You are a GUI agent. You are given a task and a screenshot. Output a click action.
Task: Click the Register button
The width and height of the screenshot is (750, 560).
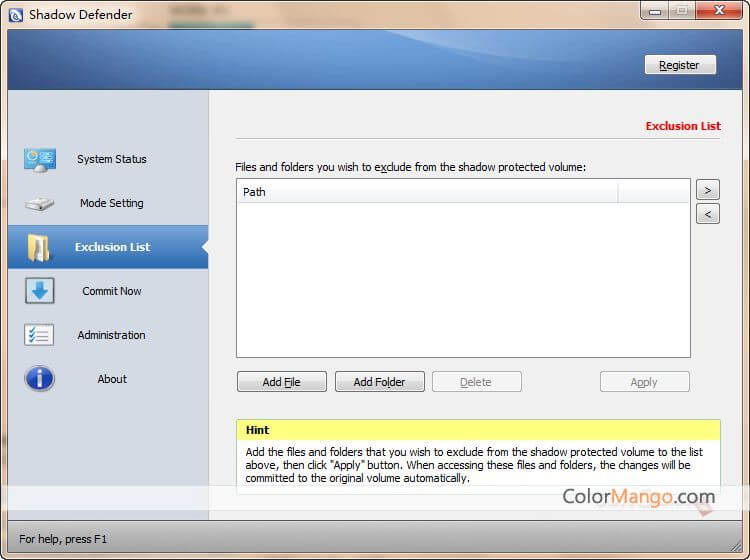pyautogui.click(x=680, y=65)
